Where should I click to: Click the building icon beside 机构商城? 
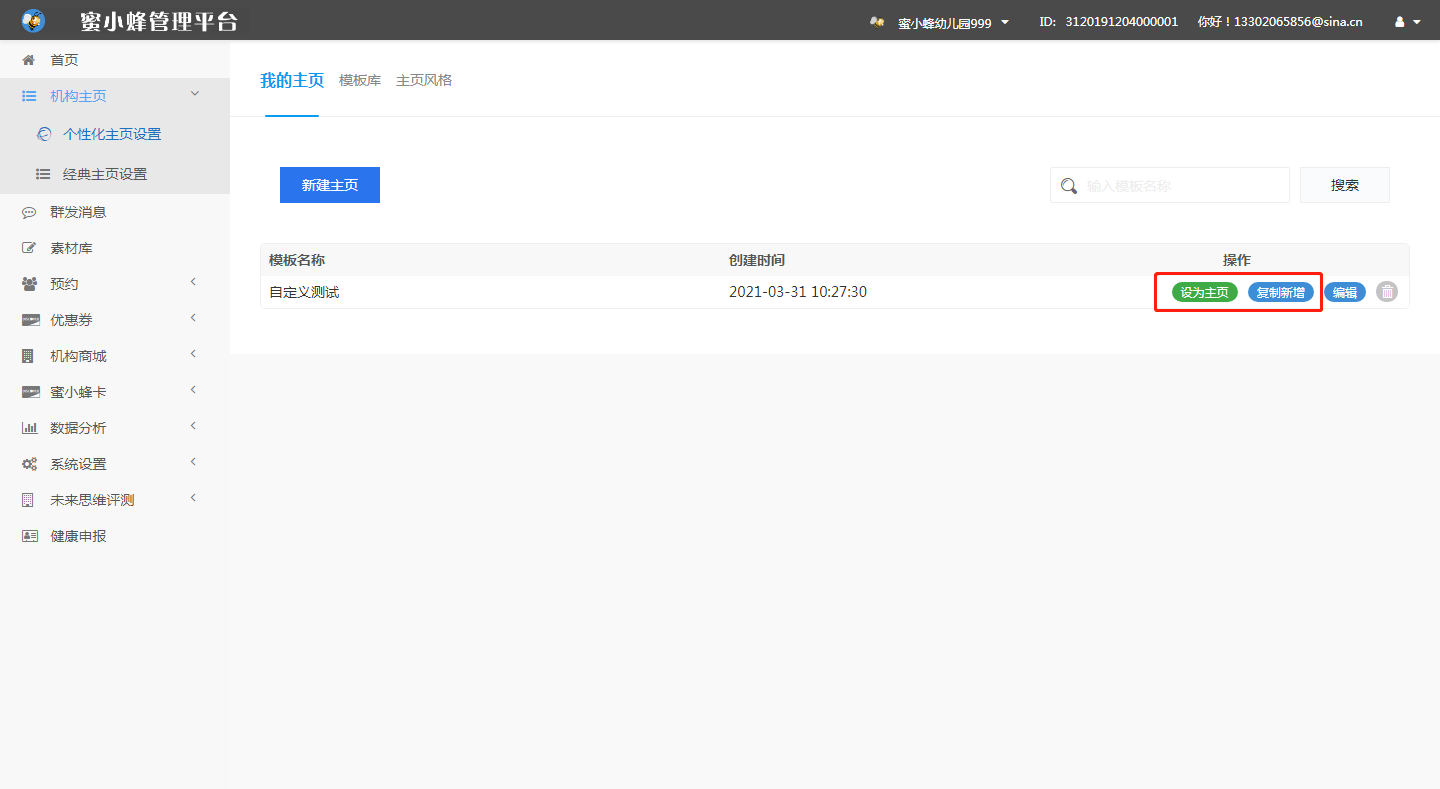(28, 356)
